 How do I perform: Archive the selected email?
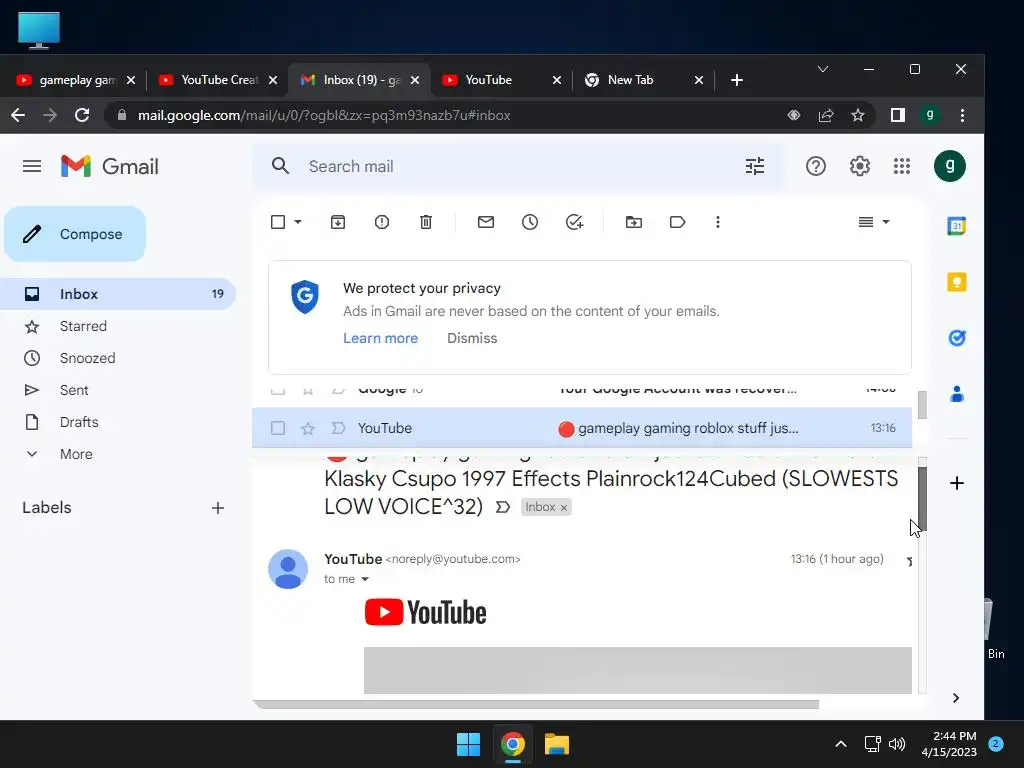pyautogui.click(x=338, y=222)
